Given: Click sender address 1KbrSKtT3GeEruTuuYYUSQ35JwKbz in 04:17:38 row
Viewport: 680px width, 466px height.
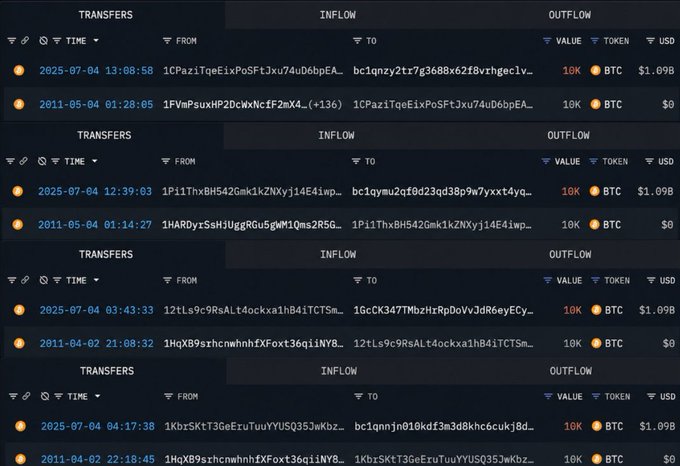Looking at the screenshot, I should click(x=254, y=427).
